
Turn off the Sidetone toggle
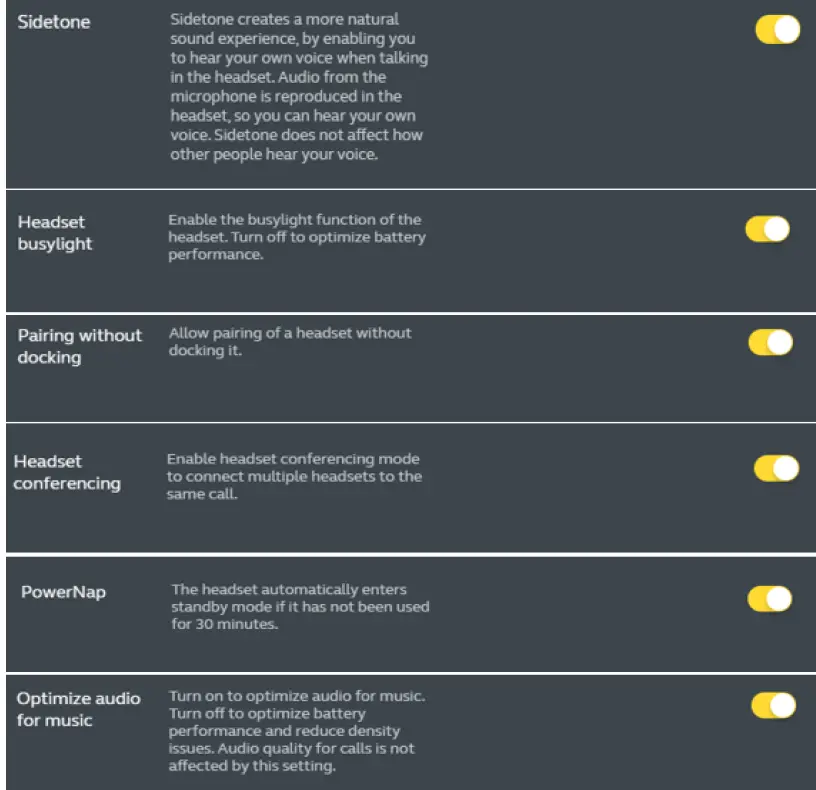pos(777,29)
